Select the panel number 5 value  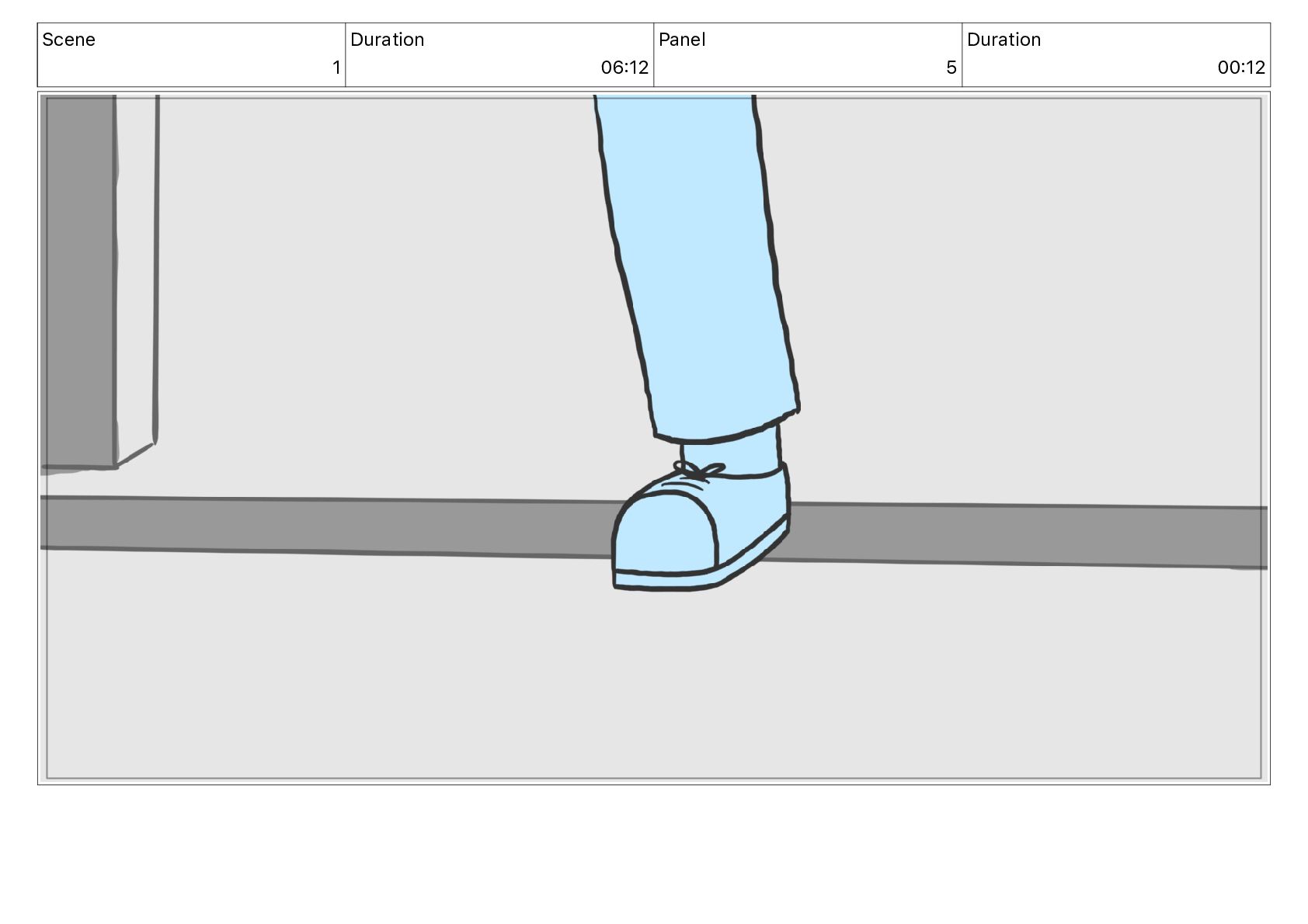tap(951, 68)
